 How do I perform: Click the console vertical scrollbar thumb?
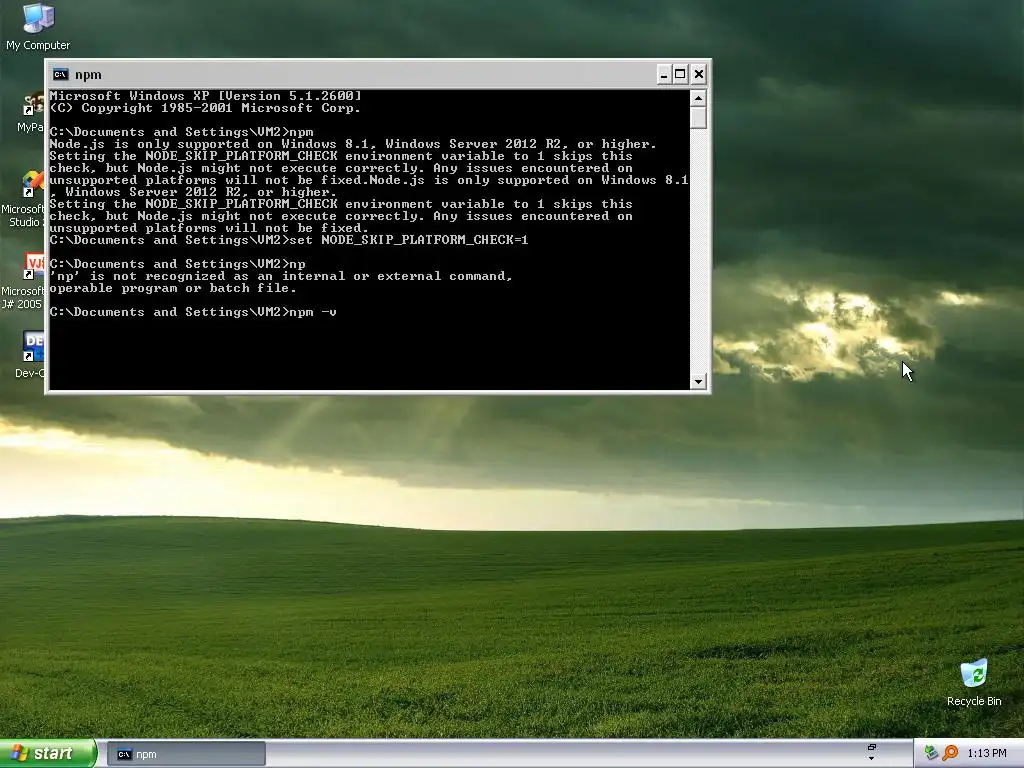click(698, 118)
